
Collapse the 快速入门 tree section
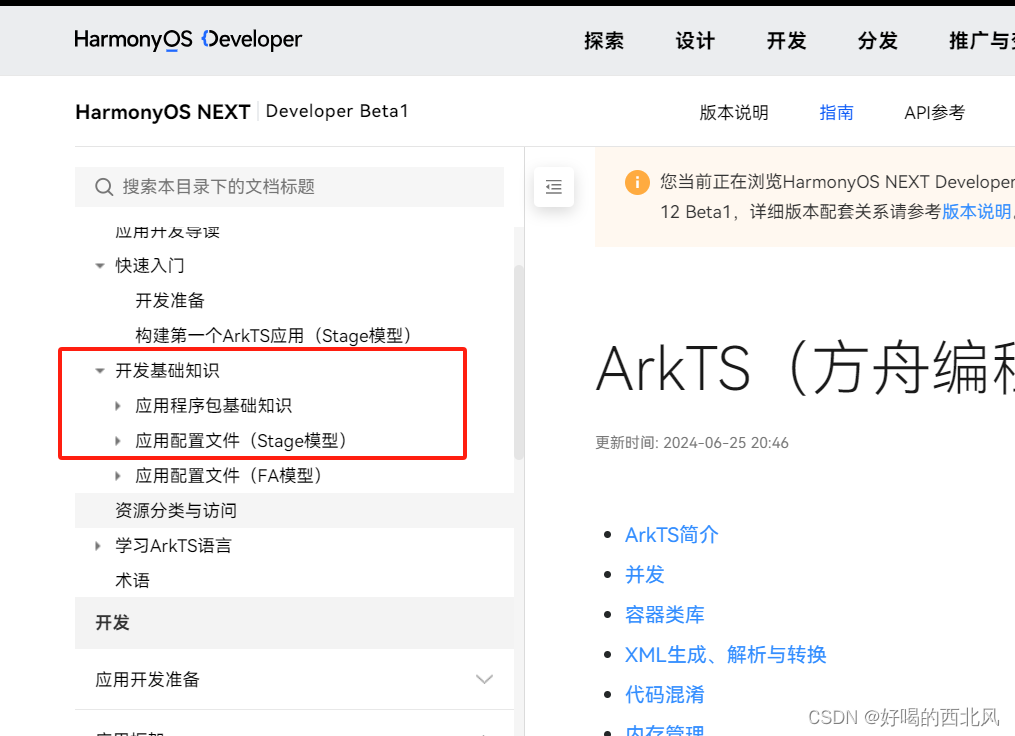(x=100, y=265)
